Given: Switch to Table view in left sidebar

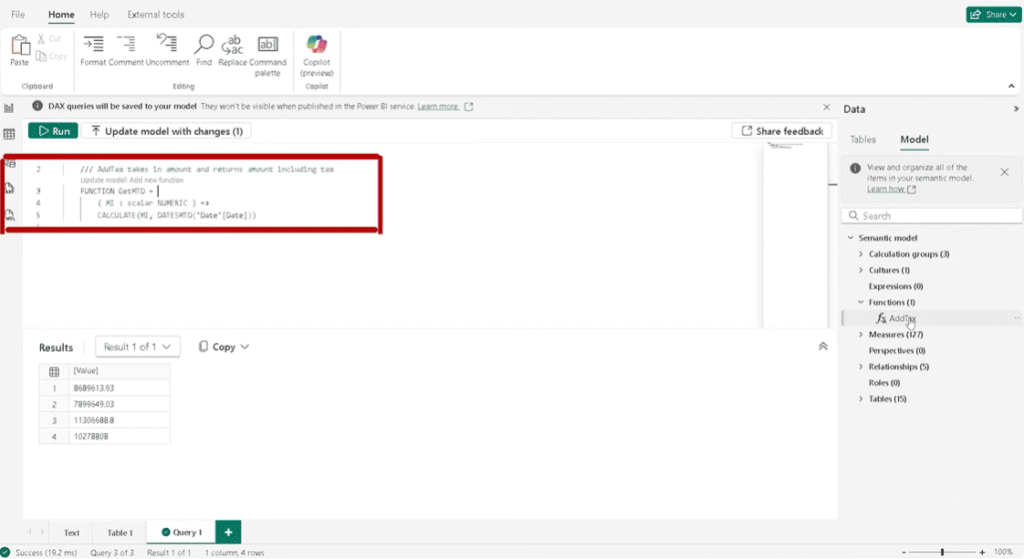Looking at the screenshot, I should point(9,134).
